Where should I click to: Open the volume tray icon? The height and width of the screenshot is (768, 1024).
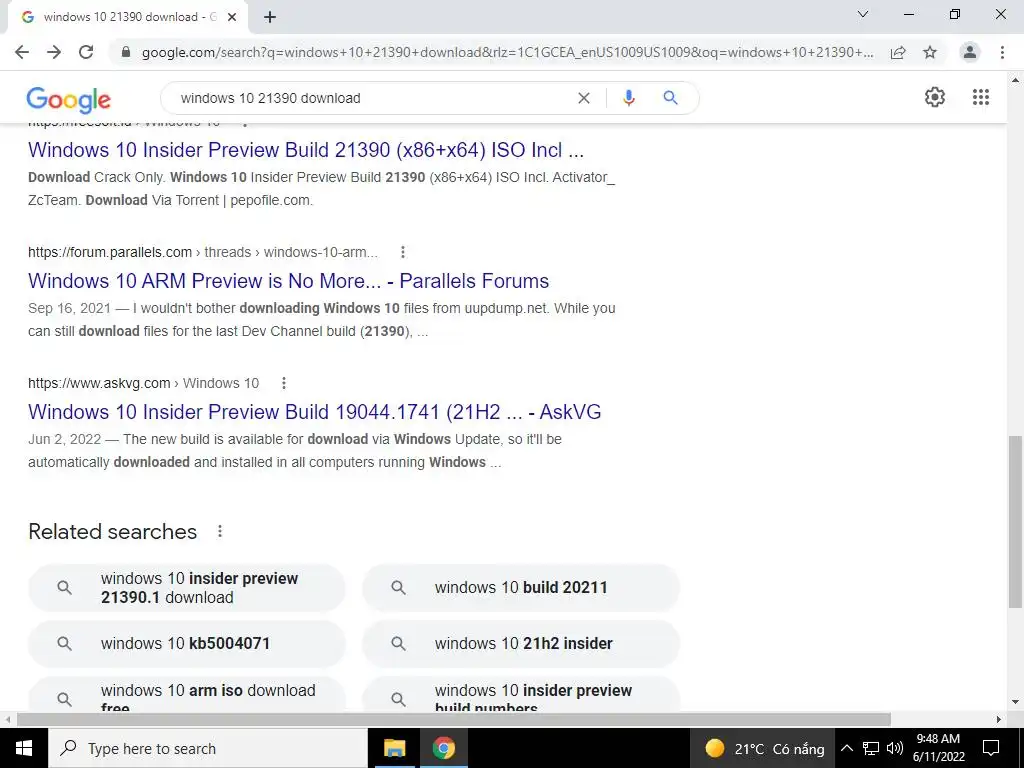tap(895, 748)
